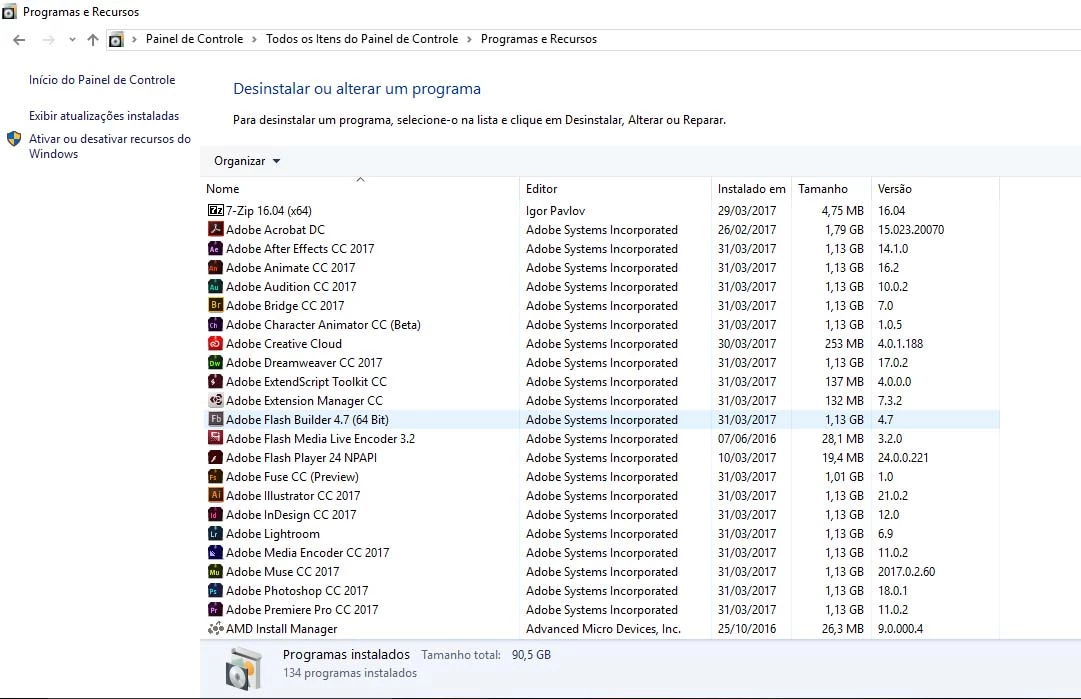
Task: Click the 7-Zip program icon
Action: (x=216, y=210)
